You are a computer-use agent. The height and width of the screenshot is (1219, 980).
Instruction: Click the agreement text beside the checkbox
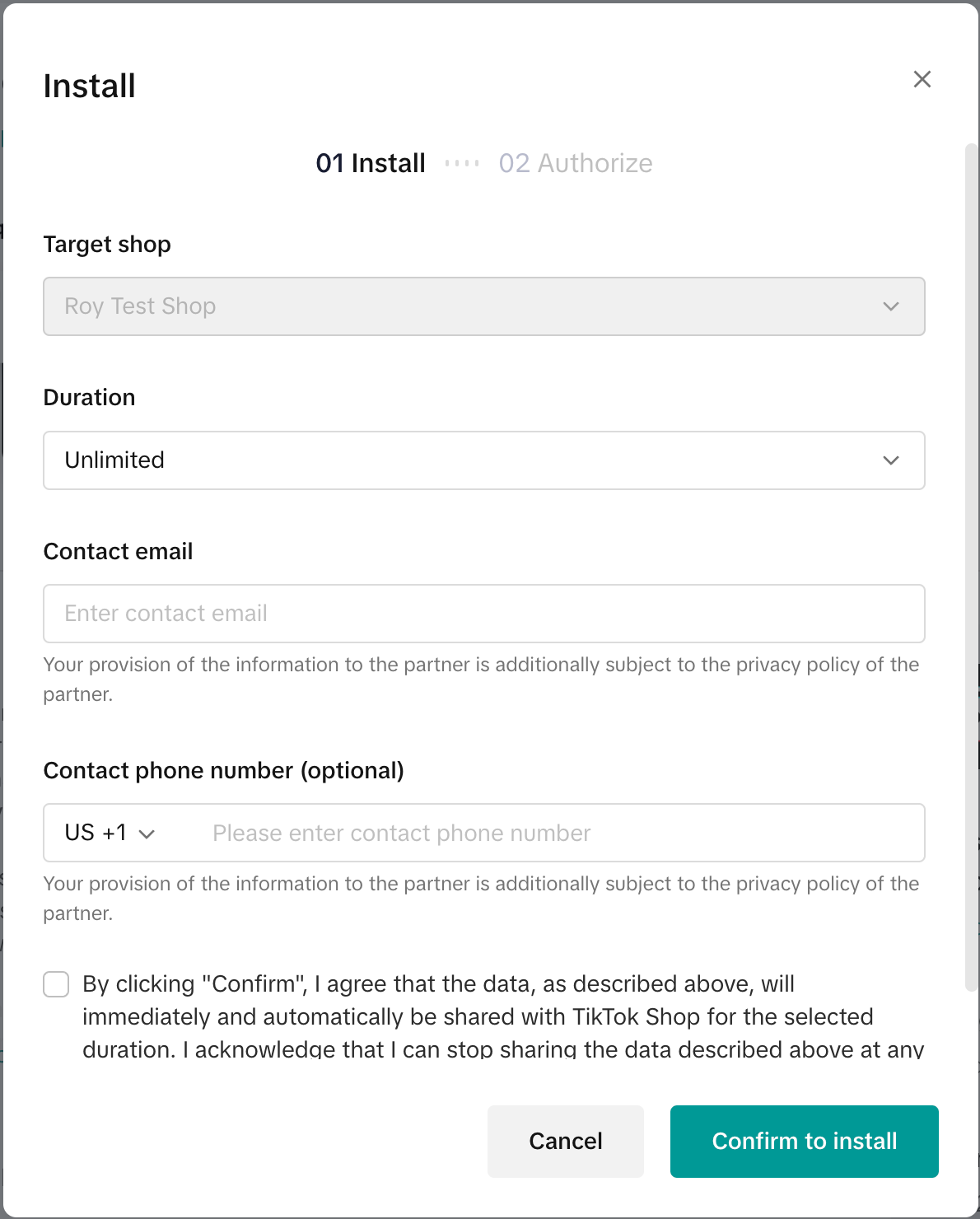point(478,1016)
